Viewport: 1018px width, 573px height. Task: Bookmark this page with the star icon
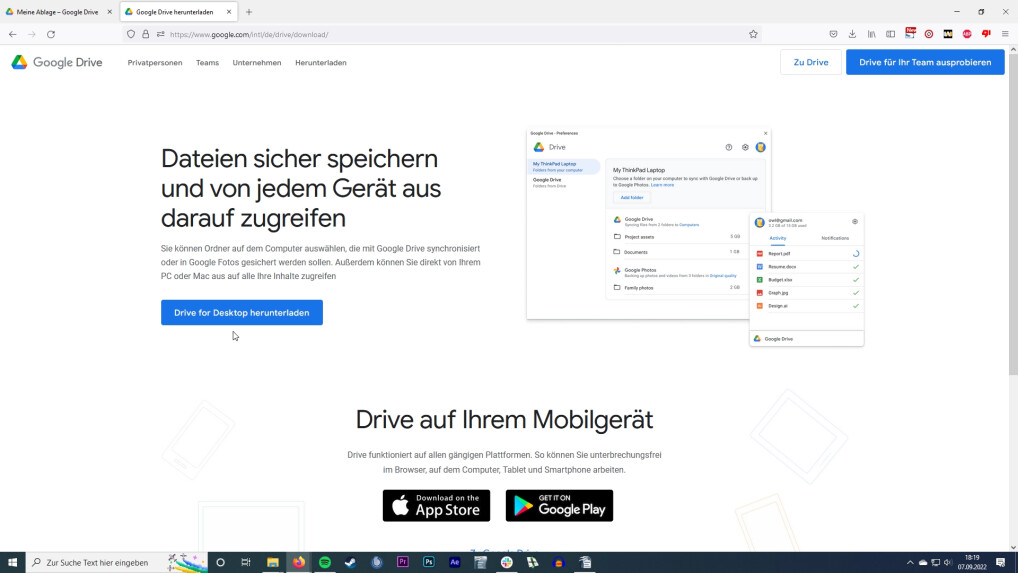[x=753, y=34]
